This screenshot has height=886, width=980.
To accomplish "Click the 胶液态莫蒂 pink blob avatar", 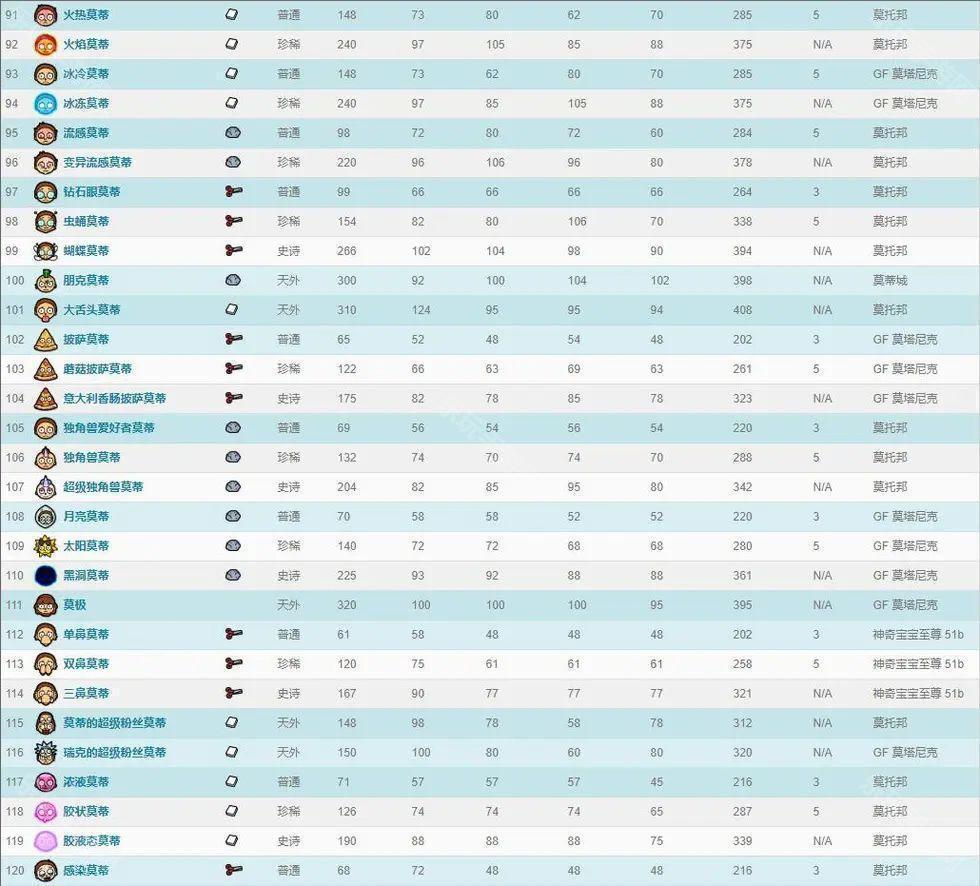I will tap(45, 841).
